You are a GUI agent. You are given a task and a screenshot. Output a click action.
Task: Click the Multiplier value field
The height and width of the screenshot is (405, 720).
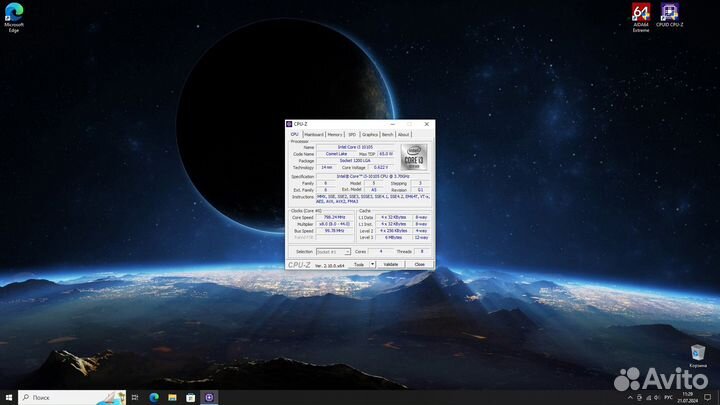334,224
